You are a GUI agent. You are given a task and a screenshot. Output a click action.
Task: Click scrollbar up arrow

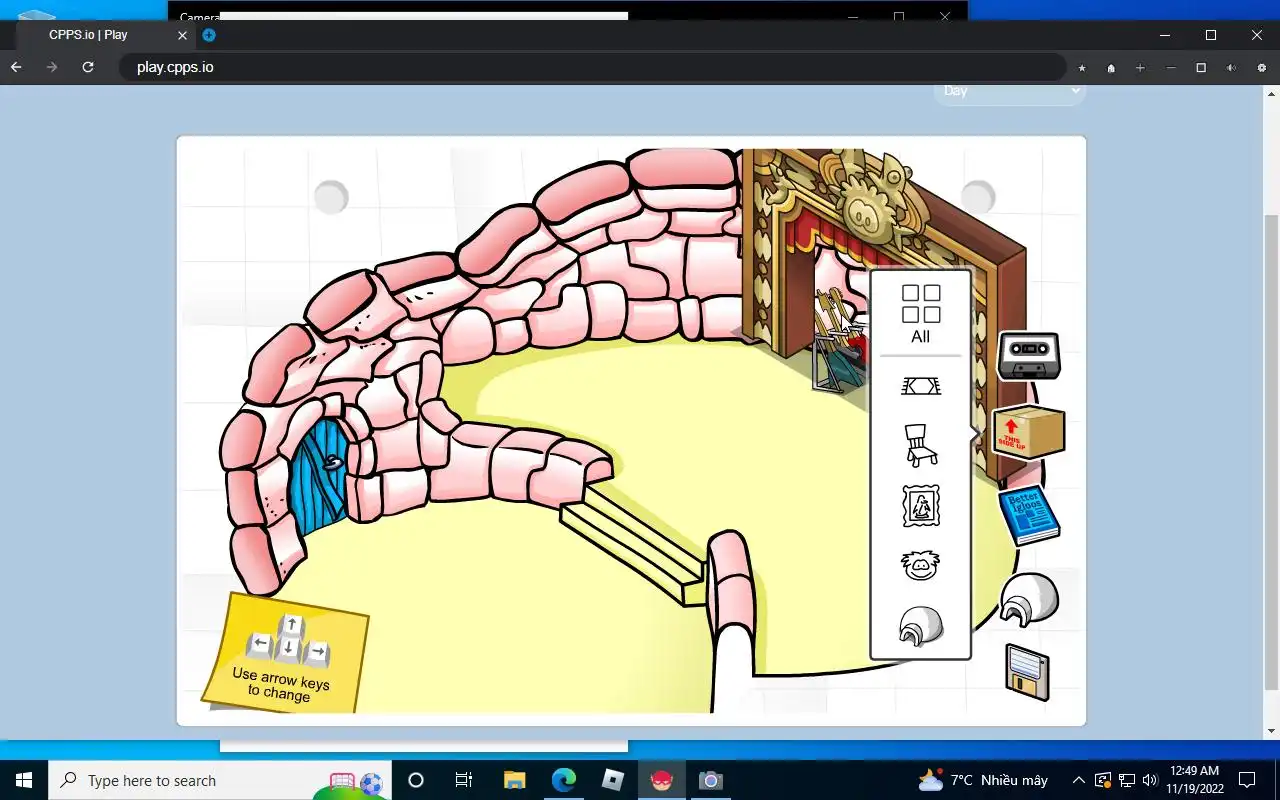click(1271, 93)
